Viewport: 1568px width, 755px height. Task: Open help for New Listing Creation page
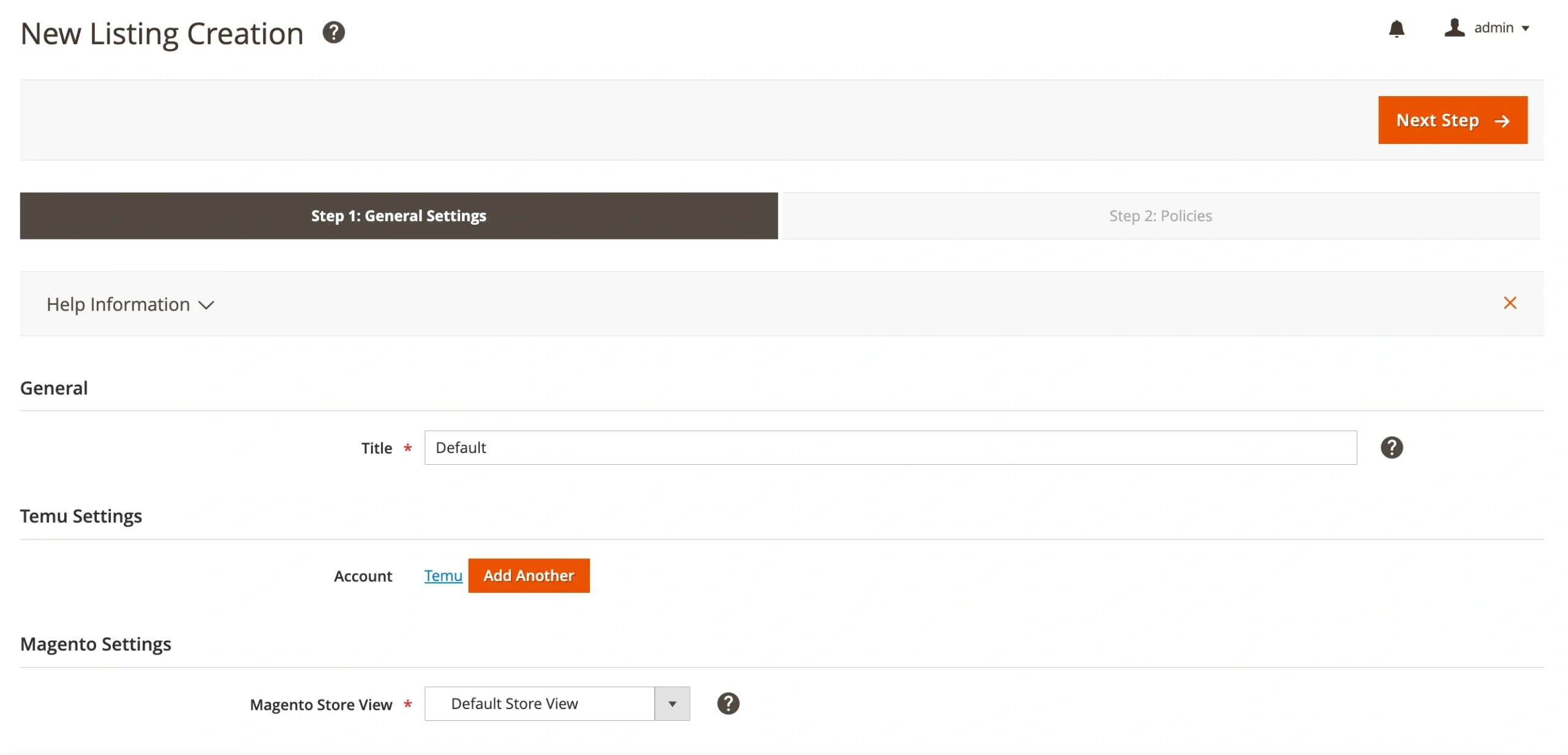coord(334,32)
